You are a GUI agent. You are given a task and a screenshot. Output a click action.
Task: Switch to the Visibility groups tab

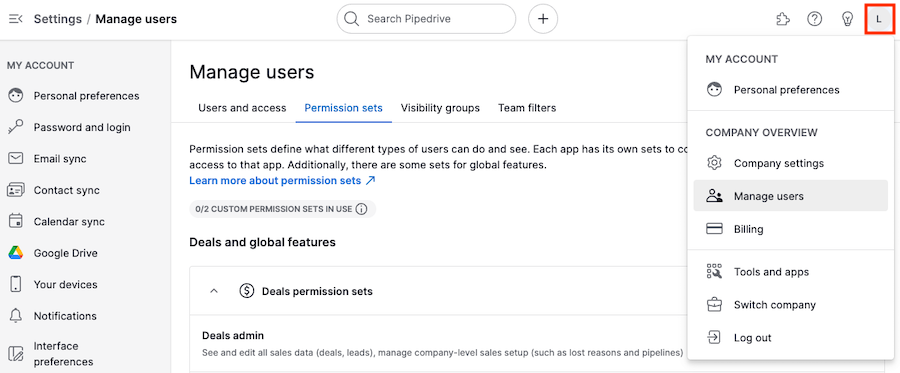click(440, 108)
